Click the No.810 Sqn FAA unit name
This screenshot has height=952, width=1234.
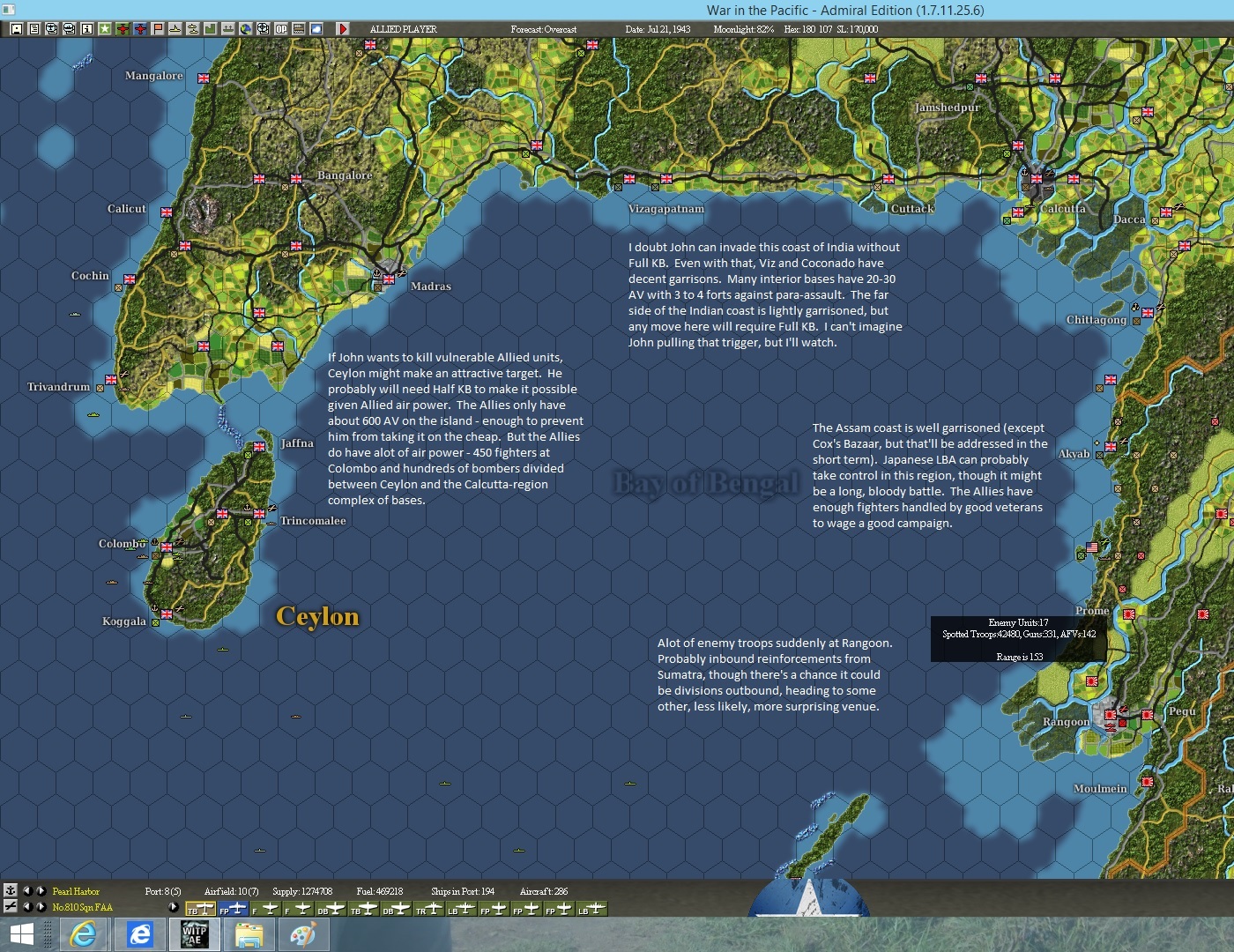click(82, 907)
